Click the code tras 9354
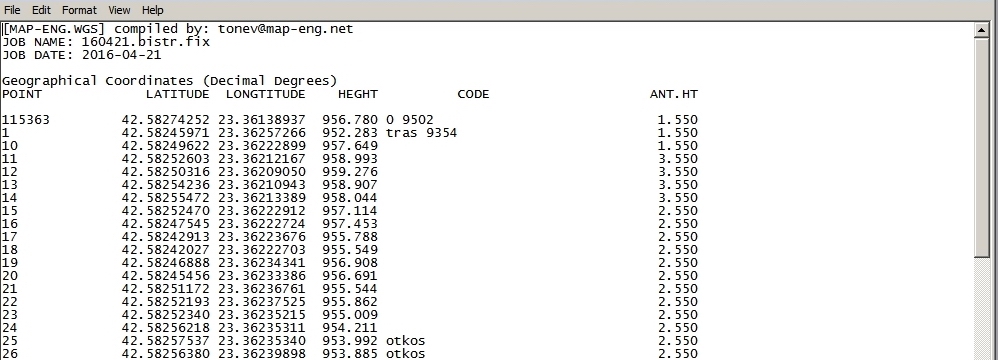 coord(421,133)
